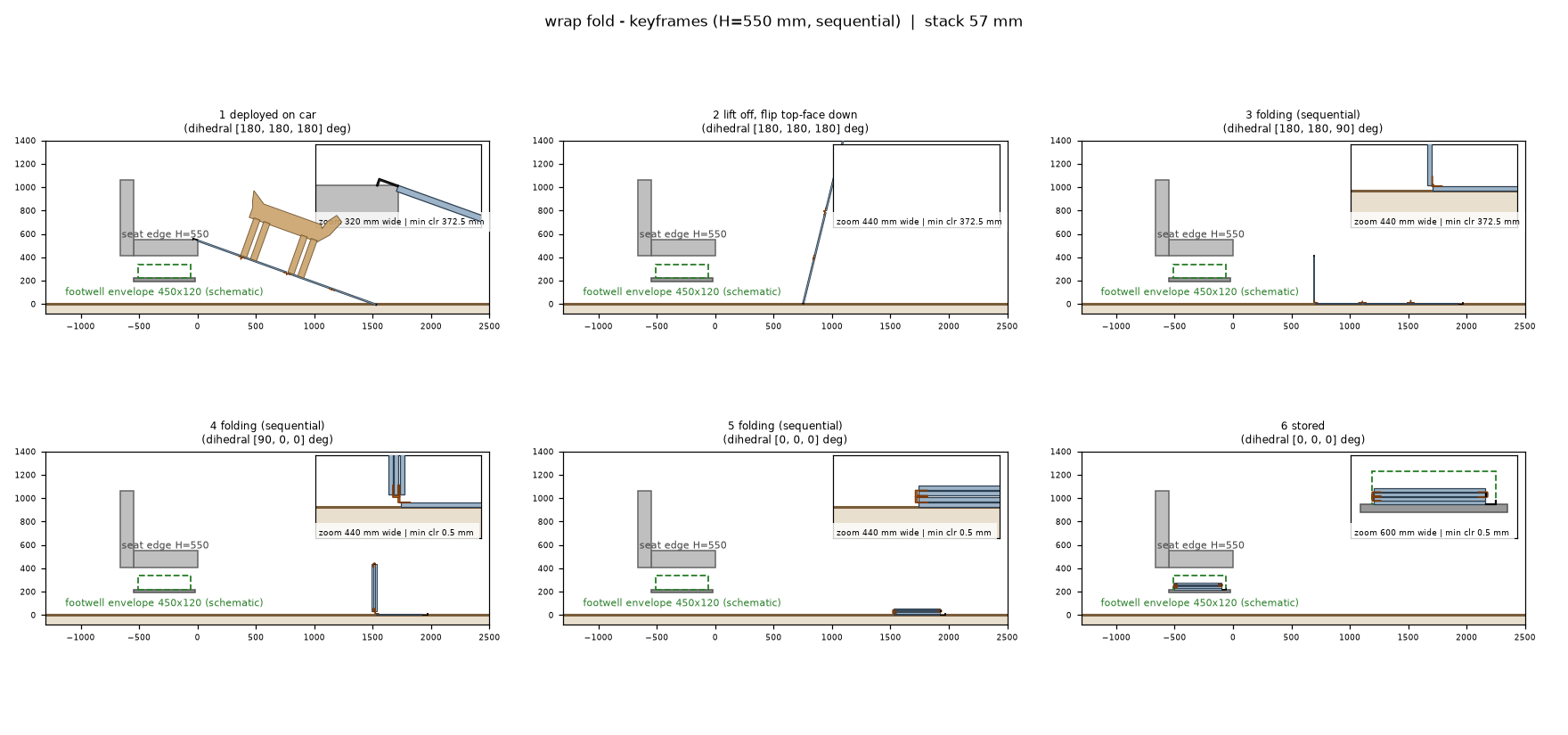Click "zoom 600 mm wide | min clr 0.5 mm" caption
This screenshot has width=1568, height=735.
1431,533
